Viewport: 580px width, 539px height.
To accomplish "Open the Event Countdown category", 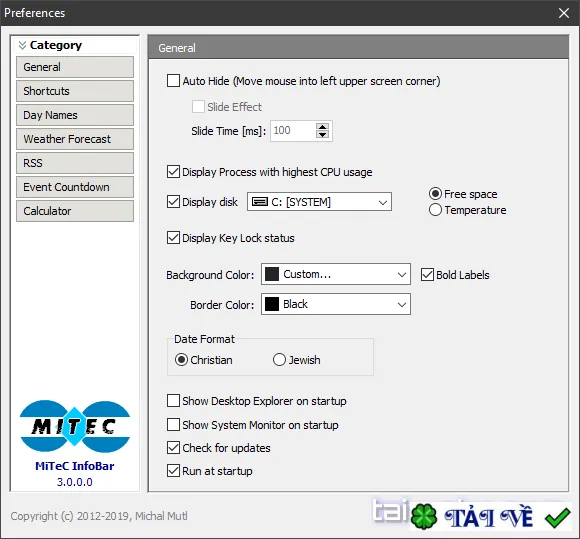I will 75,187.
